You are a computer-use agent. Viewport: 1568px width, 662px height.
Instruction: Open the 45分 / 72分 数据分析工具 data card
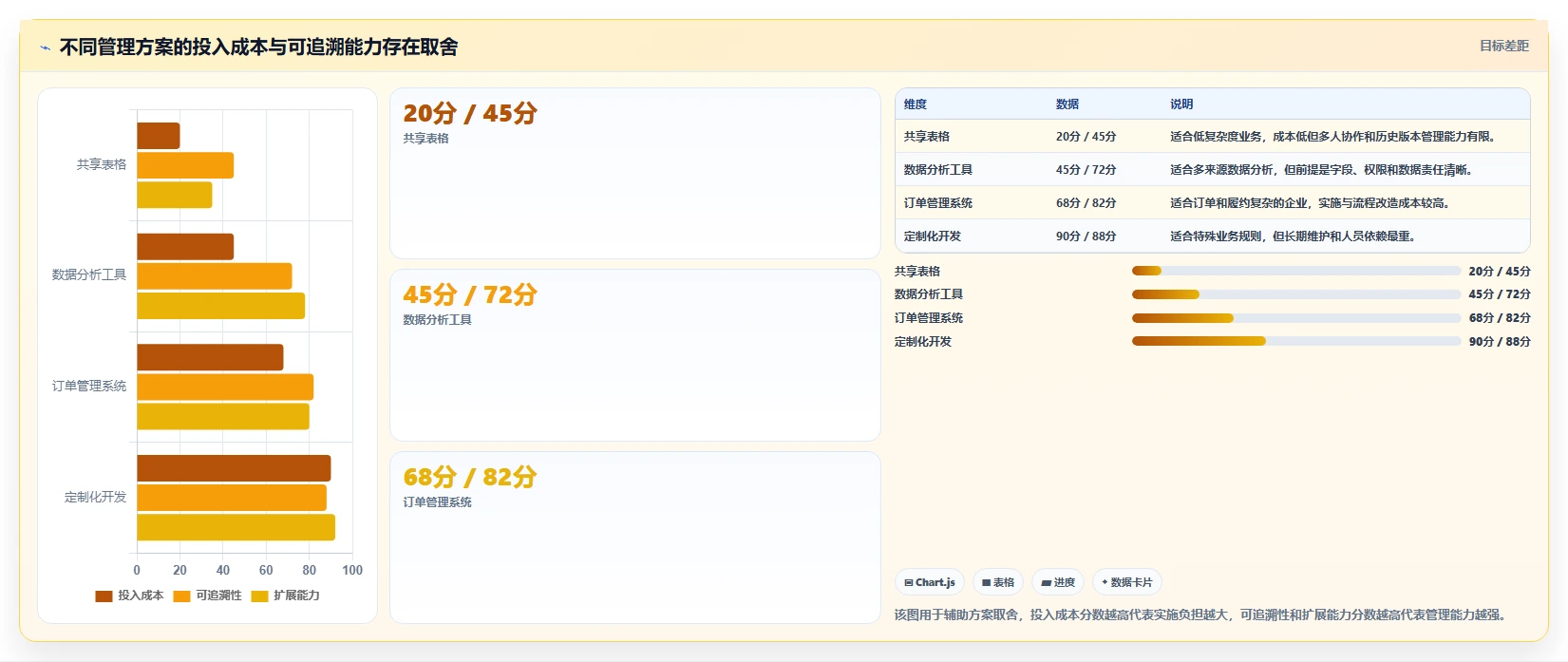click(x=635, y=355)
